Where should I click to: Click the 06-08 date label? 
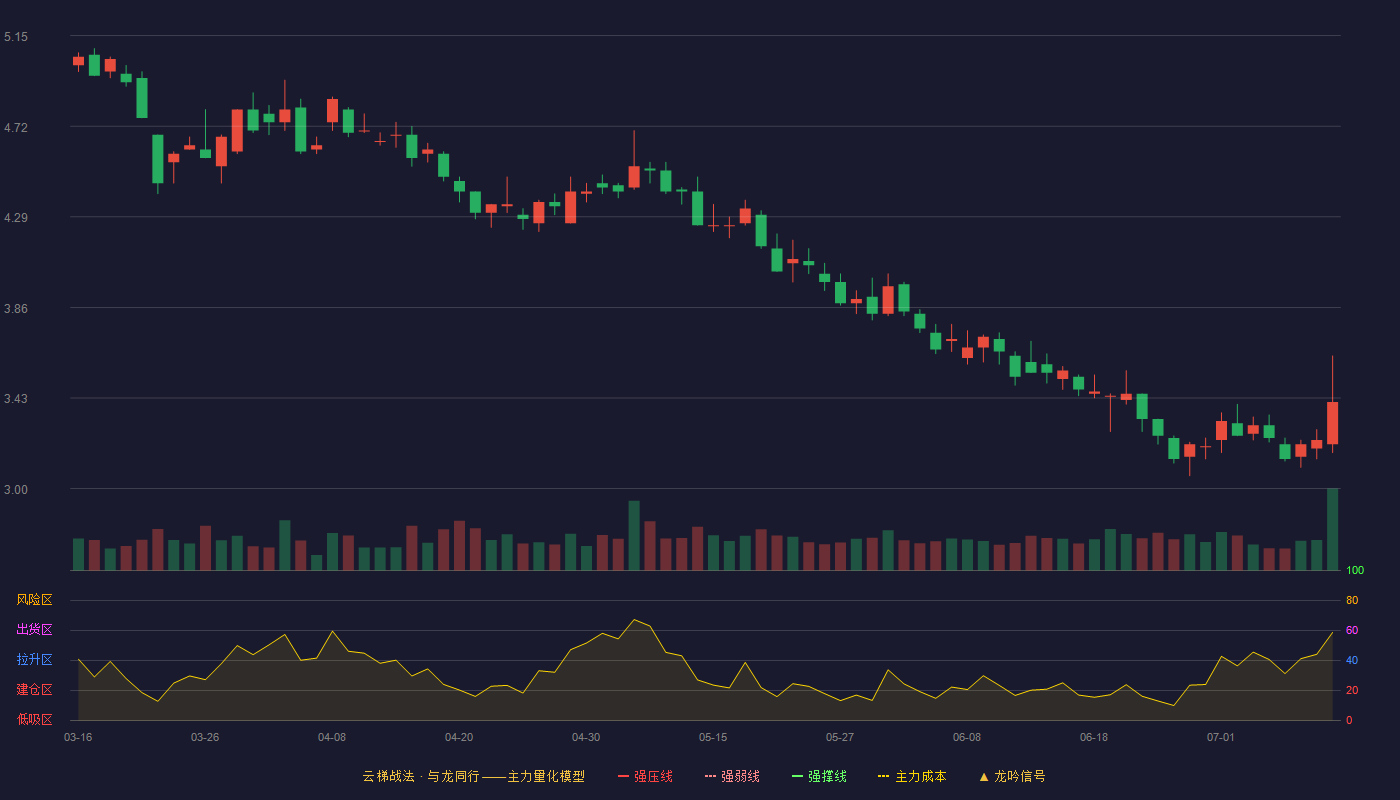tap(967, 737)
